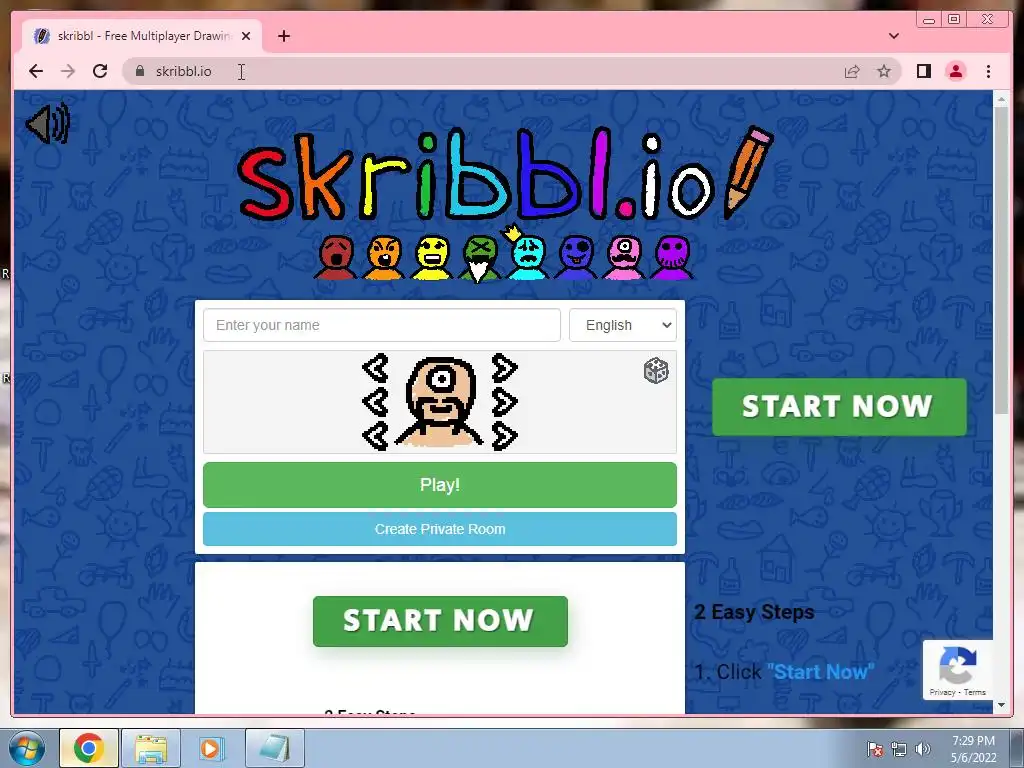The image size is (1024, 768).
Task: Click the bottom right avatar arrow
Action: (x=504, y=436)
